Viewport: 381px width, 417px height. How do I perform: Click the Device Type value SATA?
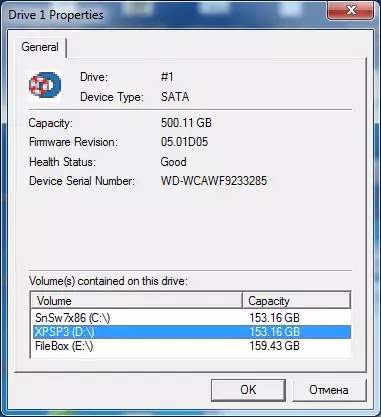pyautogui.click(x=175, y=97)
